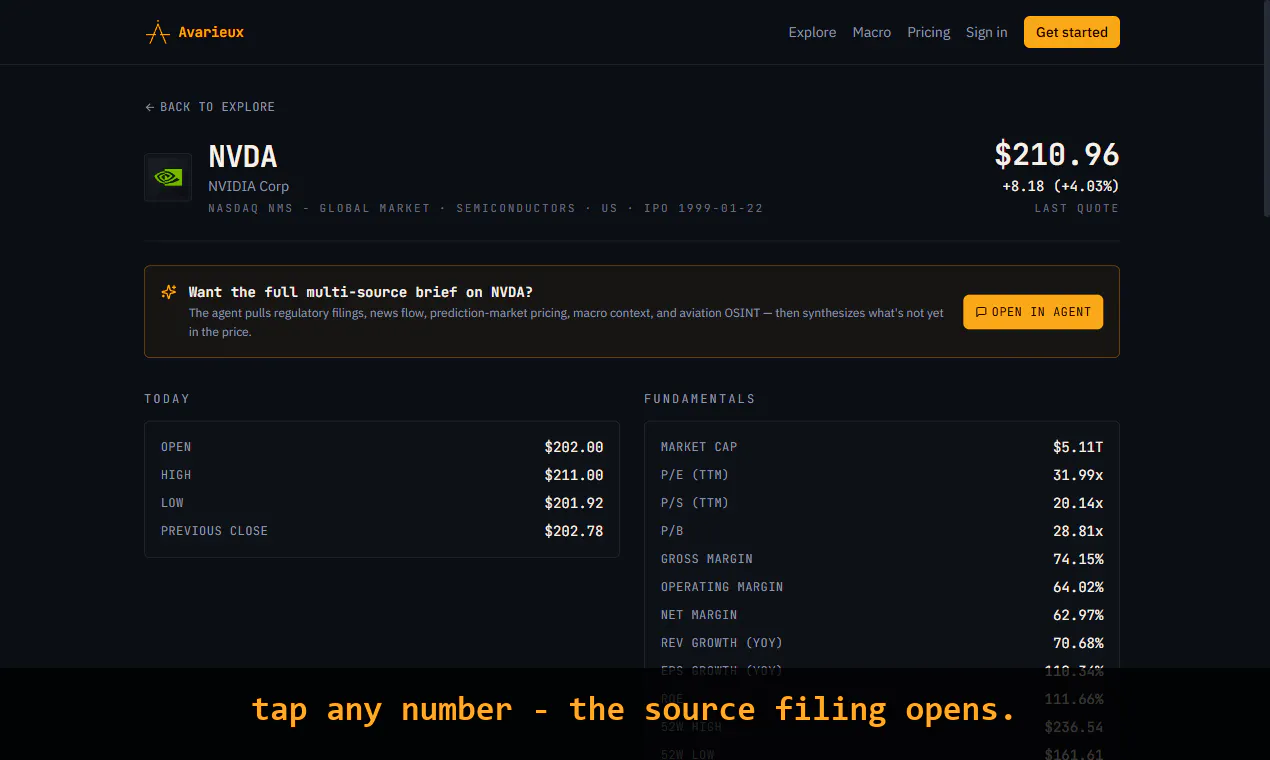
Task: Tap the Rev Growth (YoY) value 70.68%
Action: 1078,643
